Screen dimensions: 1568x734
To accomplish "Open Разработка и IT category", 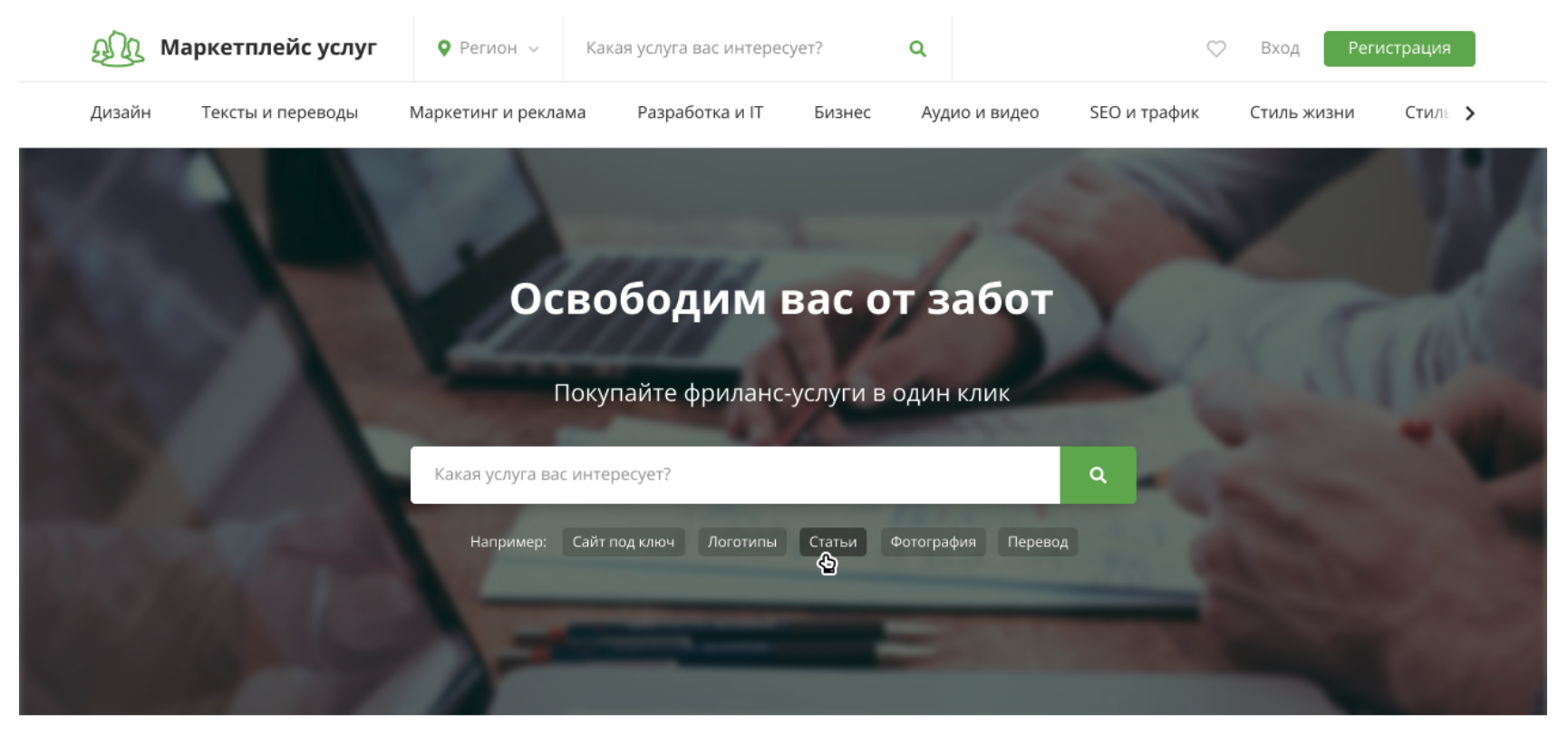I will click(700, 112).
